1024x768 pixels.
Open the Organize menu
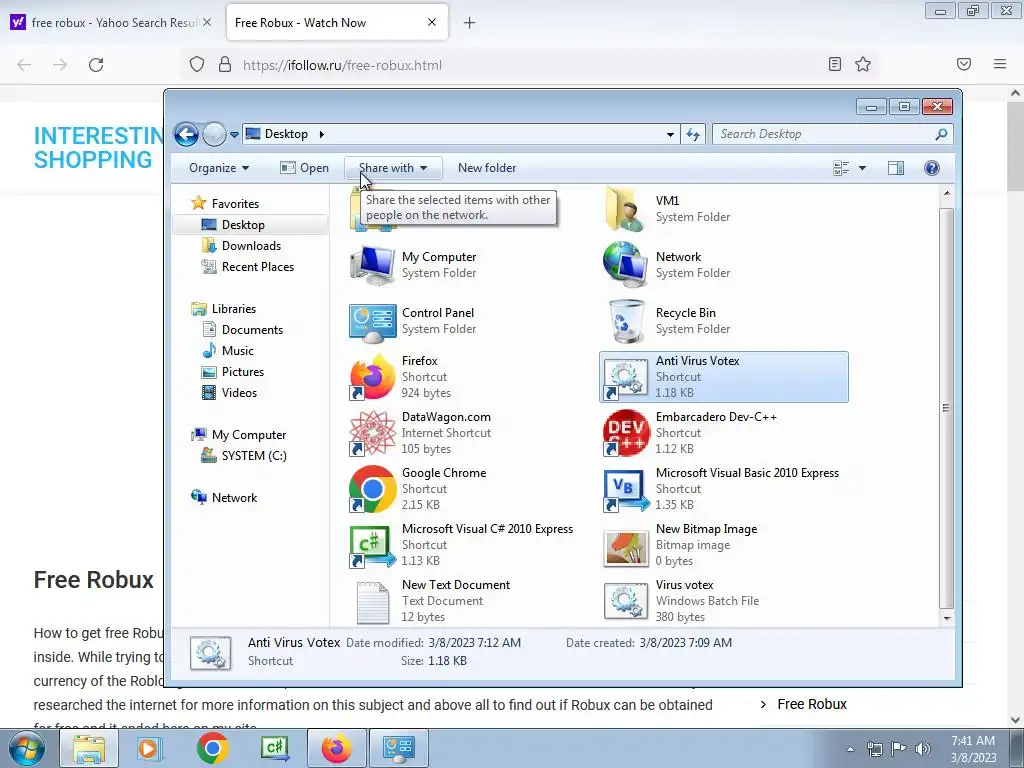tap(219, 168)
